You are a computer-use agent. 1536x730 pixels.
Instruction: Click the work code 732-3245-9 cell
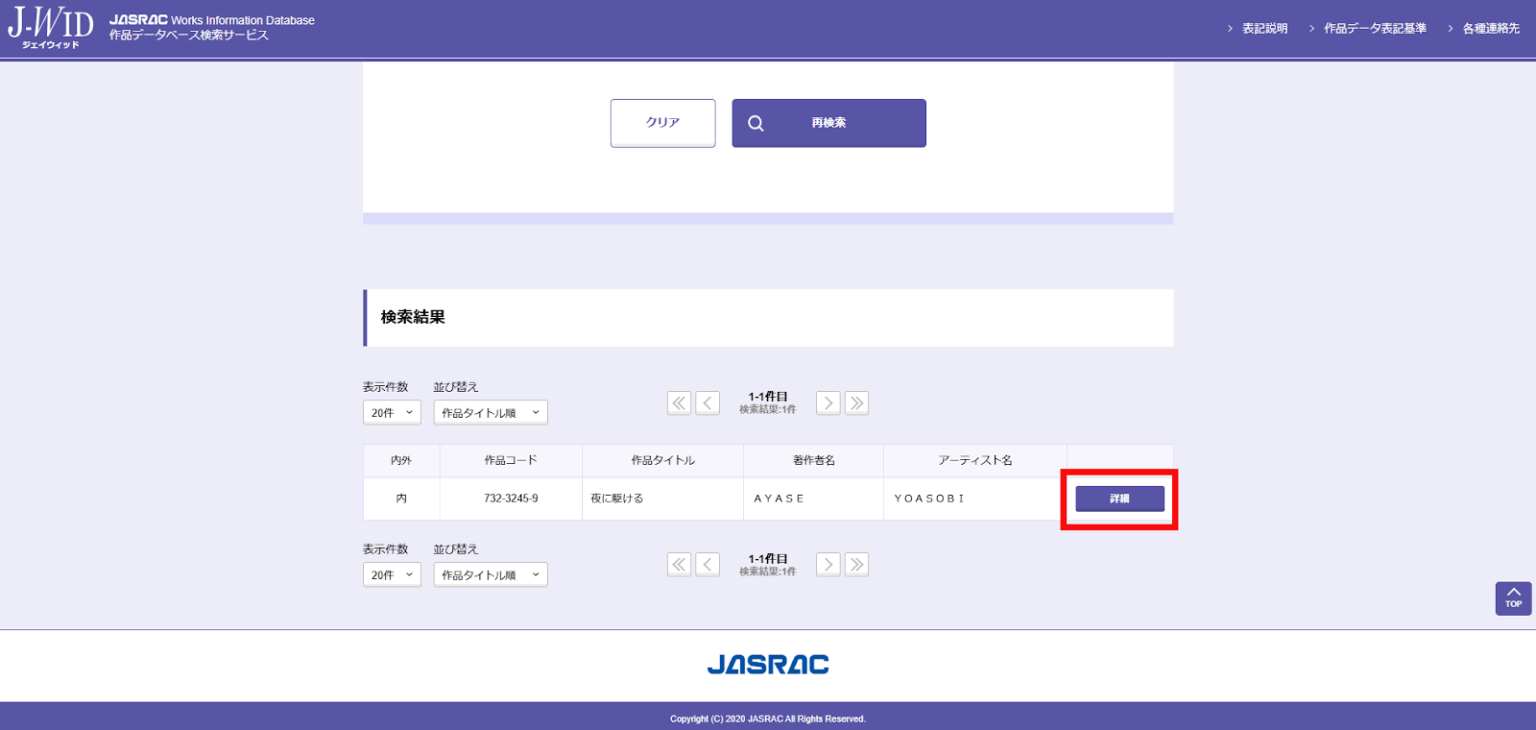tap(510, 497)
